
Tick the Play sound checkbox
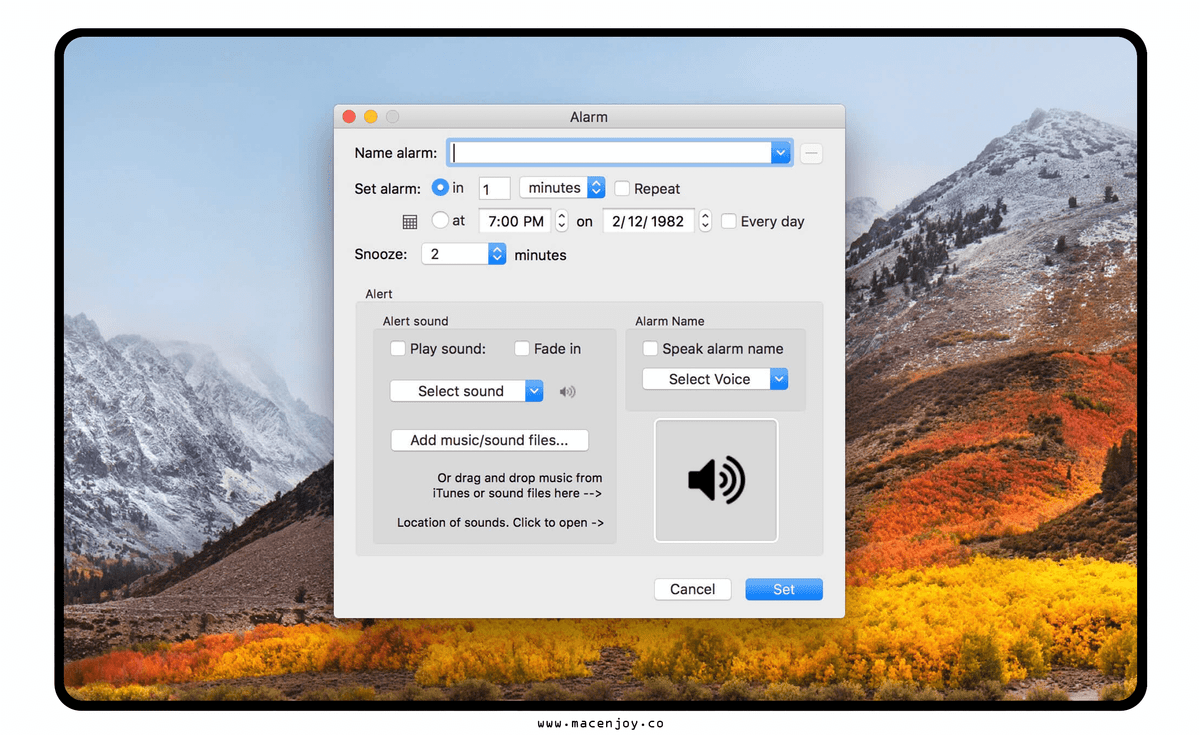click(398, 349)
